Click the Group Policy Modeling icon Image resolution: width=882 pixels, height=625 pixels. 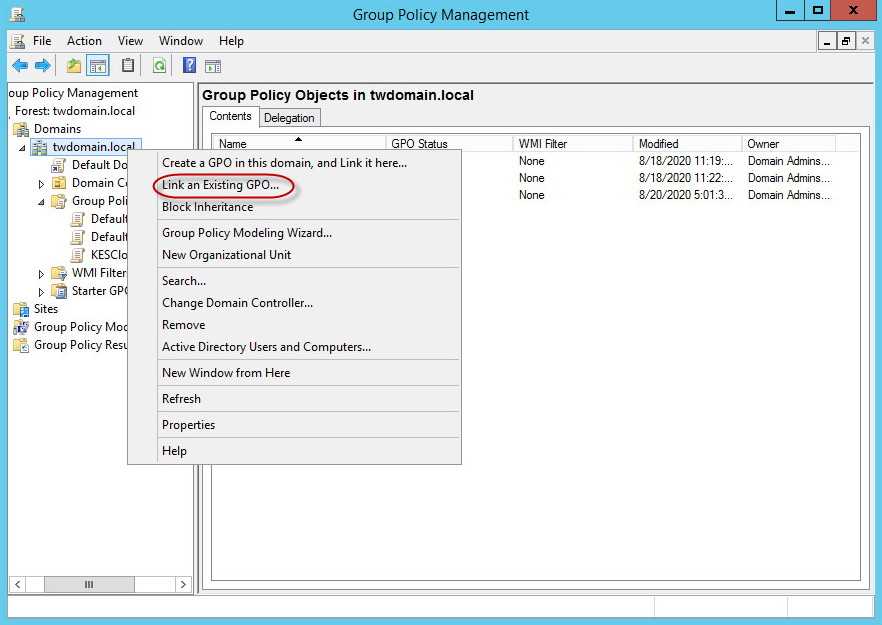pyautogui.click(x=22, y=327)
